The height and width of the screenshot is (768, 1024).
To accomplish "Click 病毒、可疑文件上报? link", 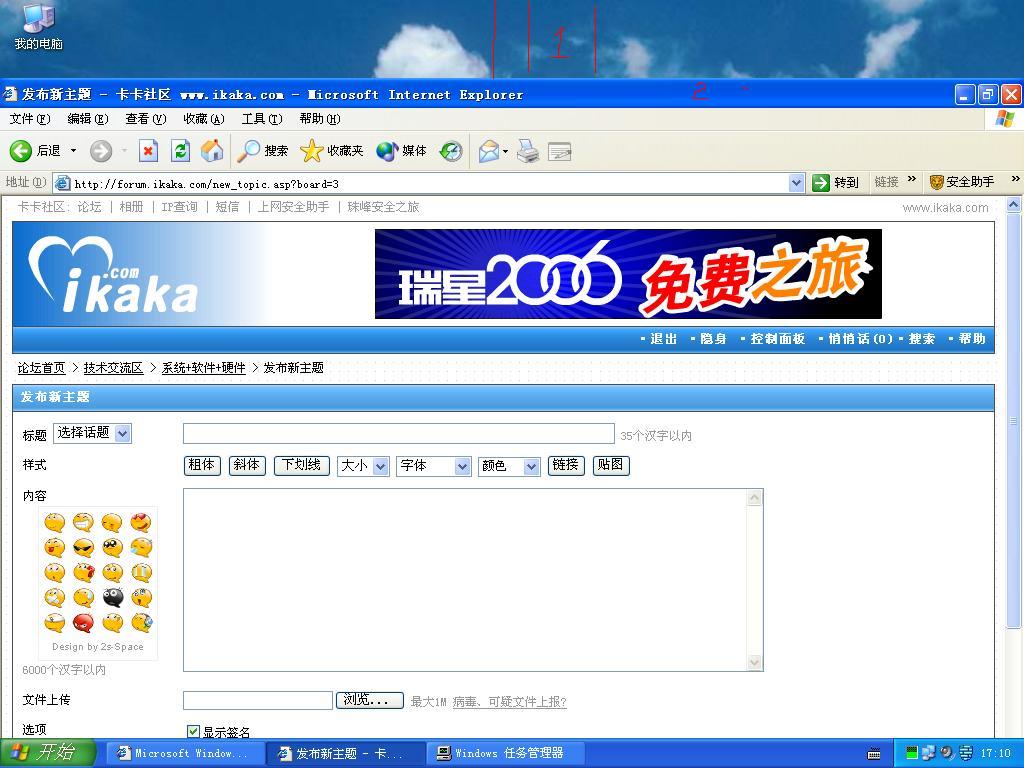I will click(x=509, y=701).
